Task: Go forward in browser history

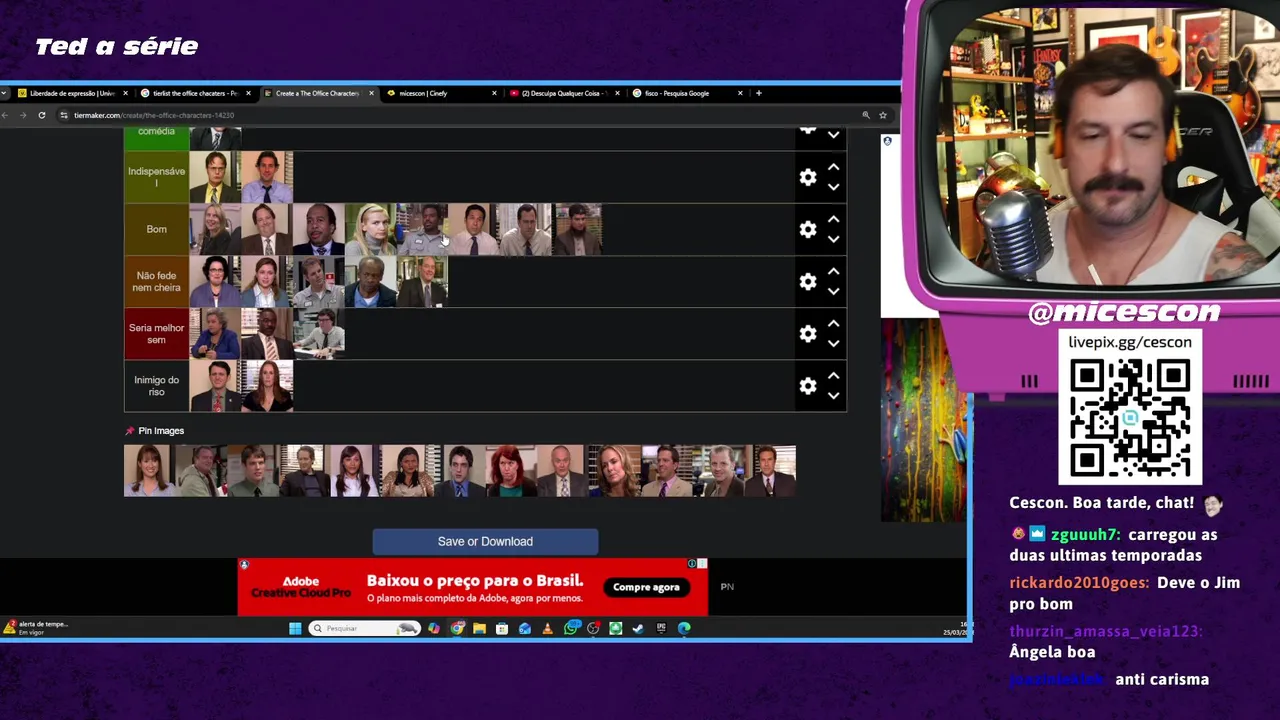Action: pyautogui.click(x=23, y=115)
